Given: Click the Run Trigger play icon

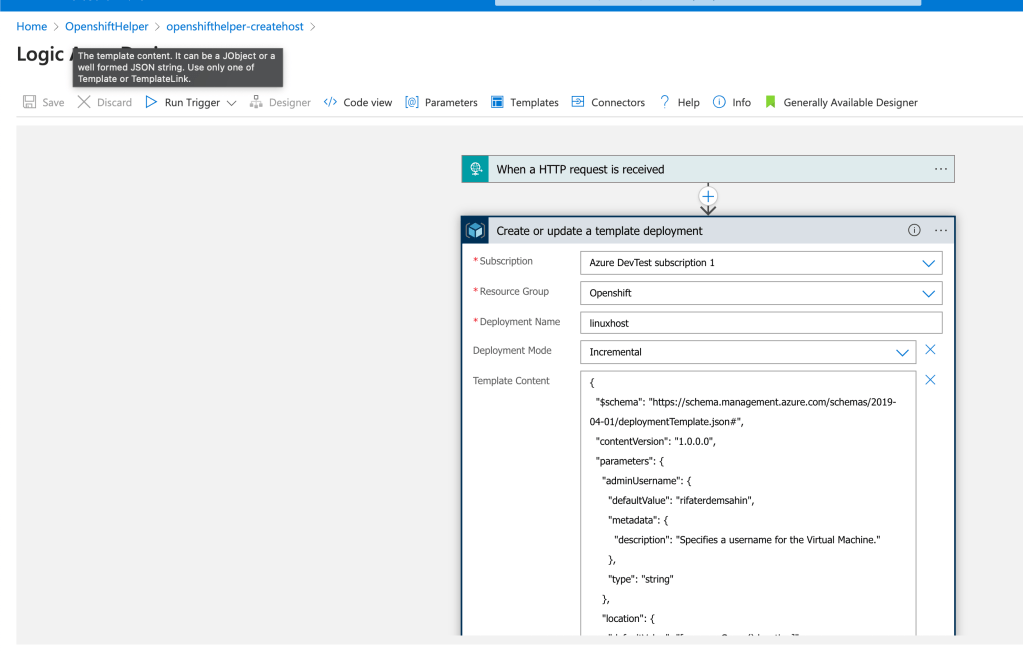Looking at the screenshot, I should pos(151,102).
